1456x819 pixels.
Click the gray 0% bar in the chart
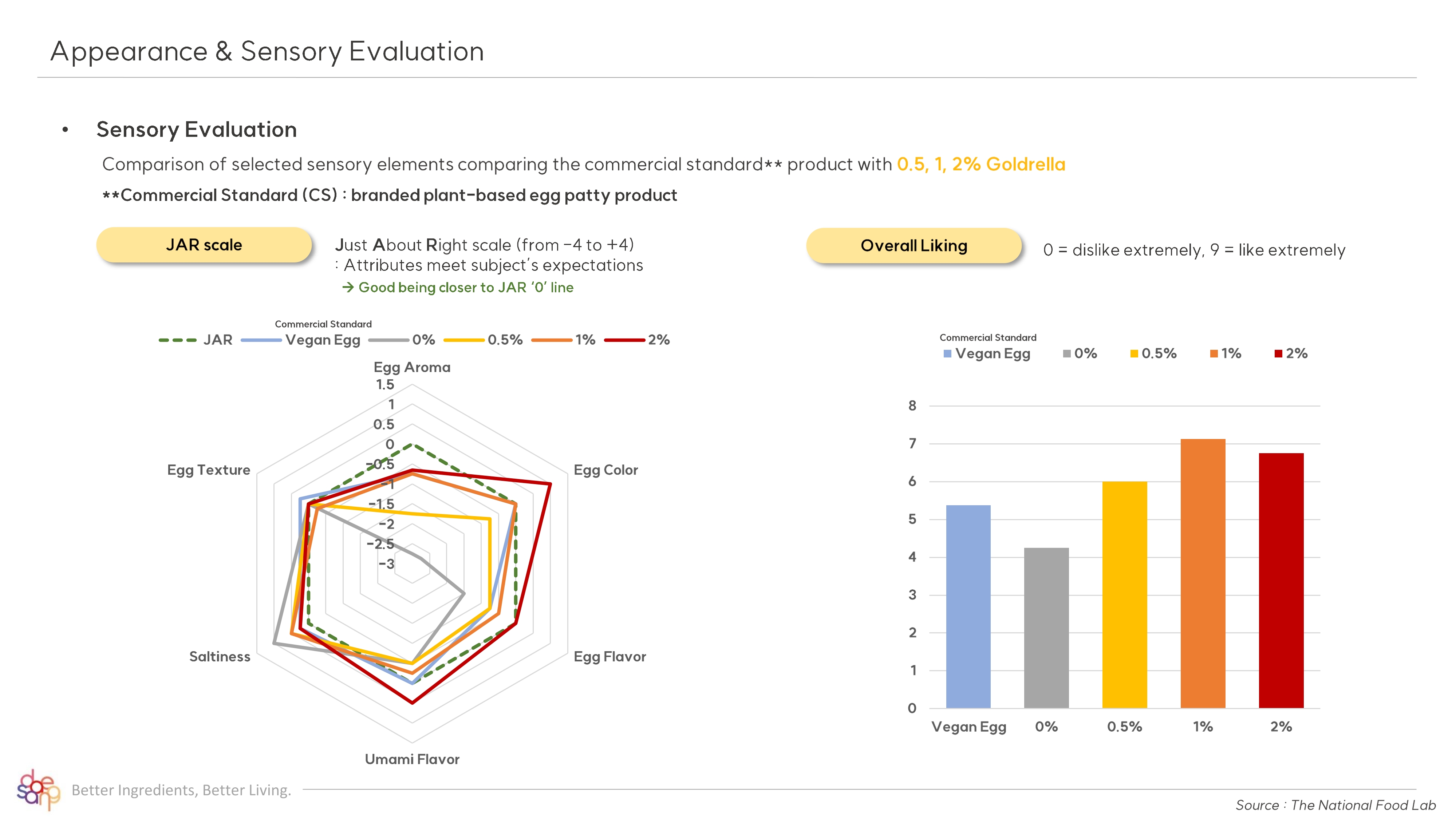pos(1046,628)
